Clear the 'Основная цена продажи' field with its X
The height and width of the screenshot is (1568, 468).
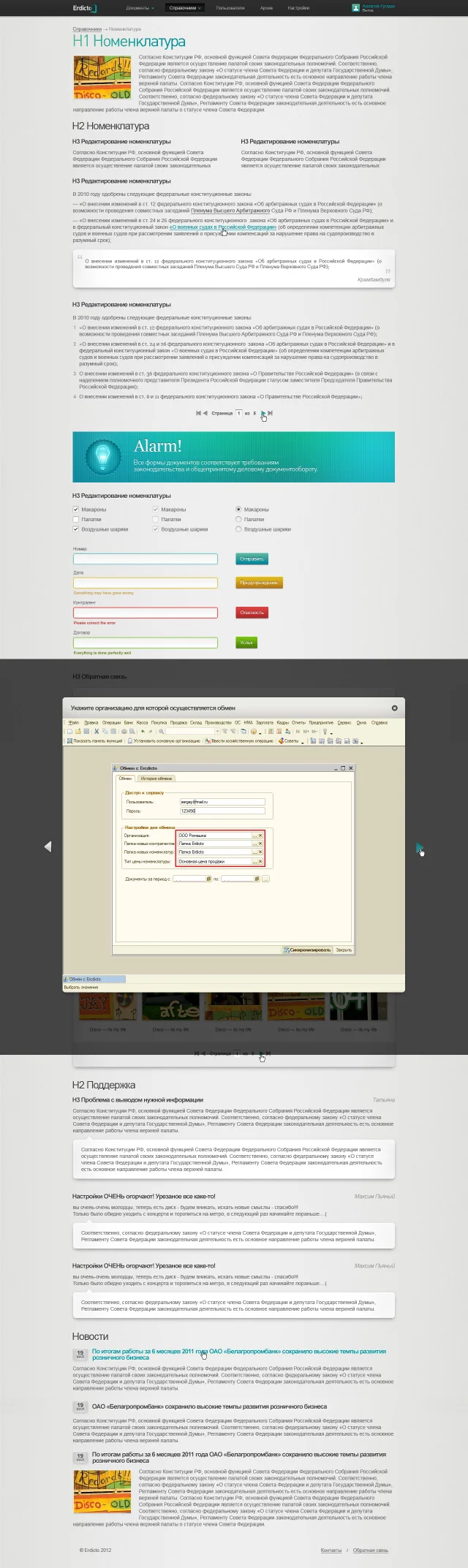pos(260,861)
